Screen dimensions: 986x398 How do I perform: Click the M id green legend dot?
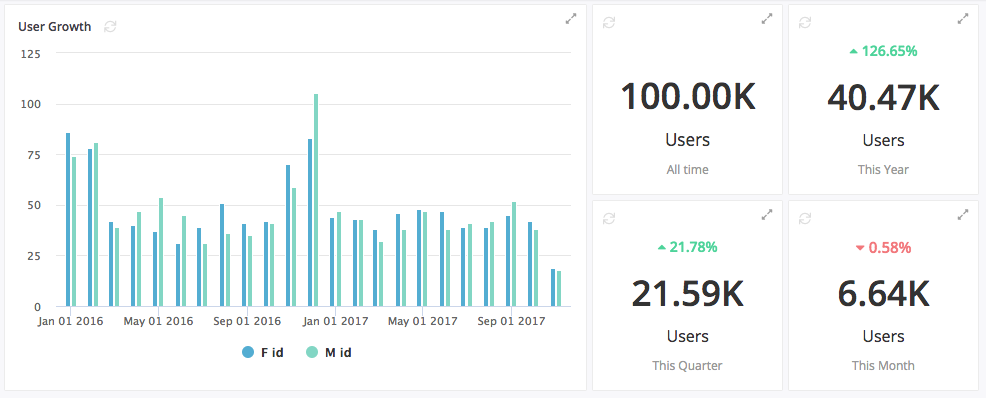click(x=312, y=353)
